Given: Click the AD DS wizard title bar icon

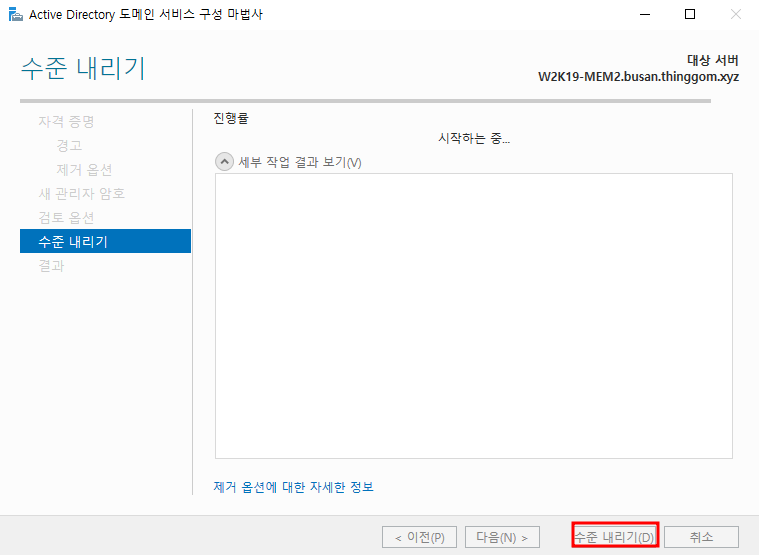Looking at the screenshot, I should [15, 15].
